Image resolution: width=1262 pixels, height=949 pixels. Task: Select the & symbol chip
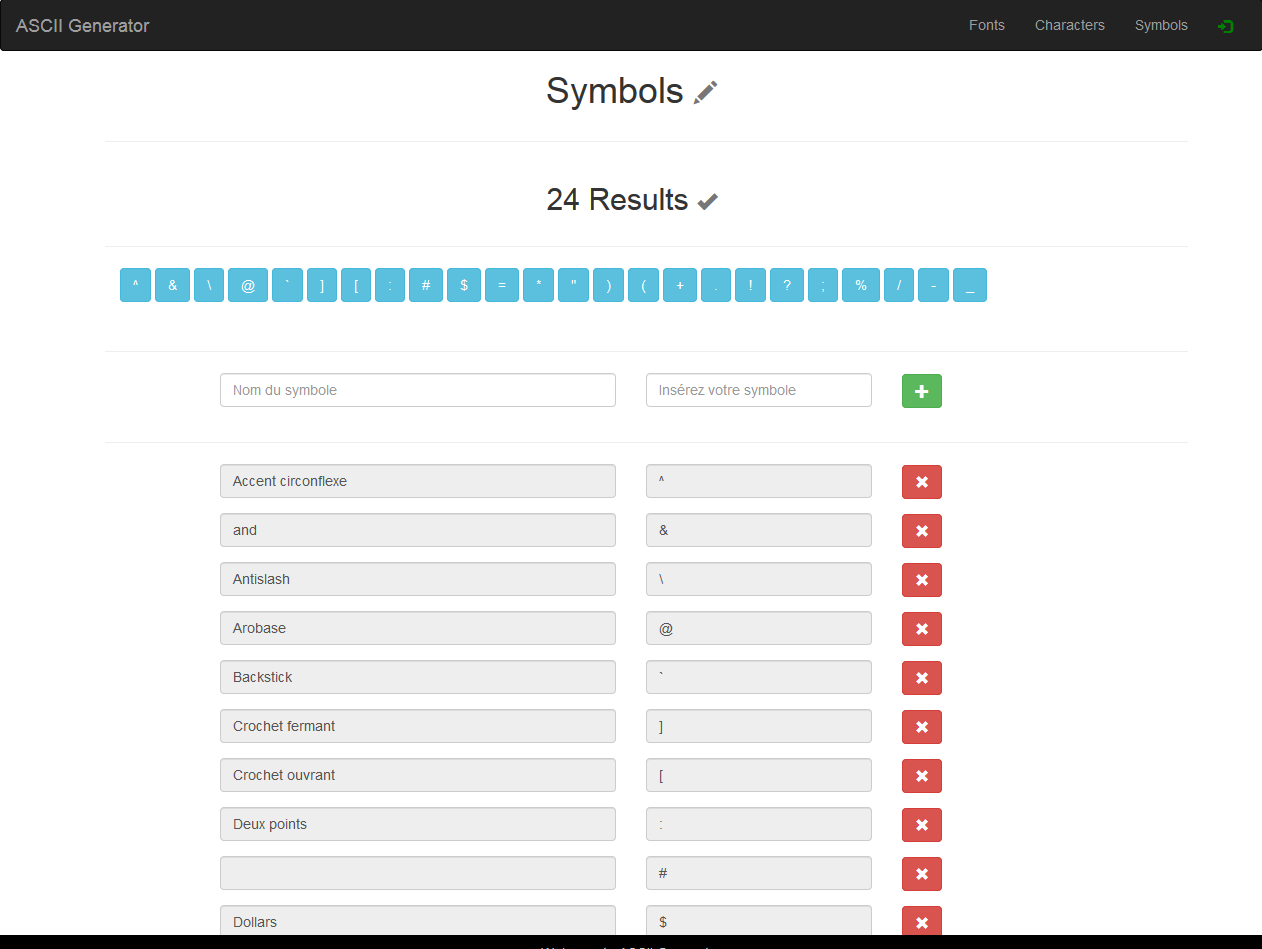coord(172,285)
